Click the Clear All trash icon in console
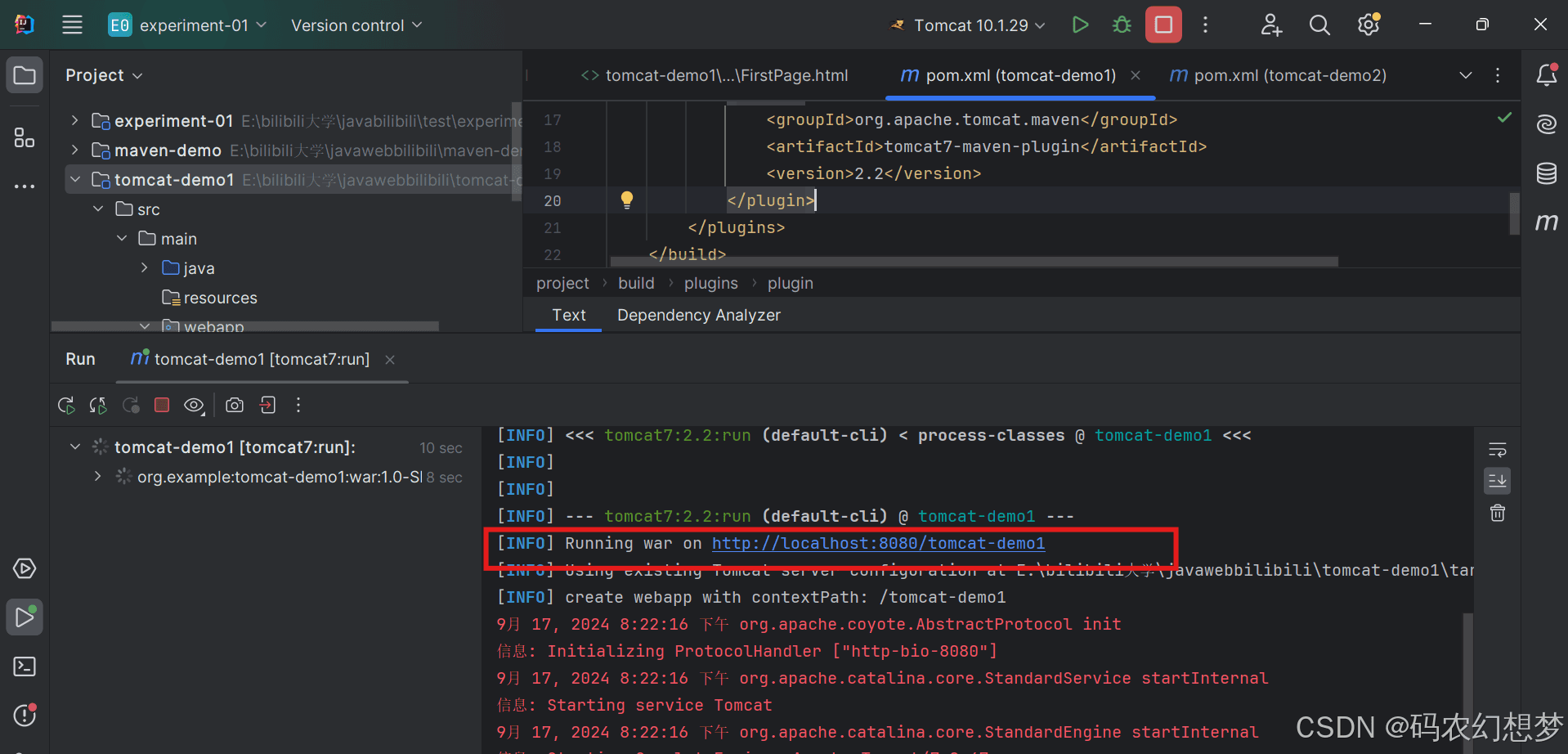The height and width of the screenshot is (754, 1568). tap(1497, 513)
